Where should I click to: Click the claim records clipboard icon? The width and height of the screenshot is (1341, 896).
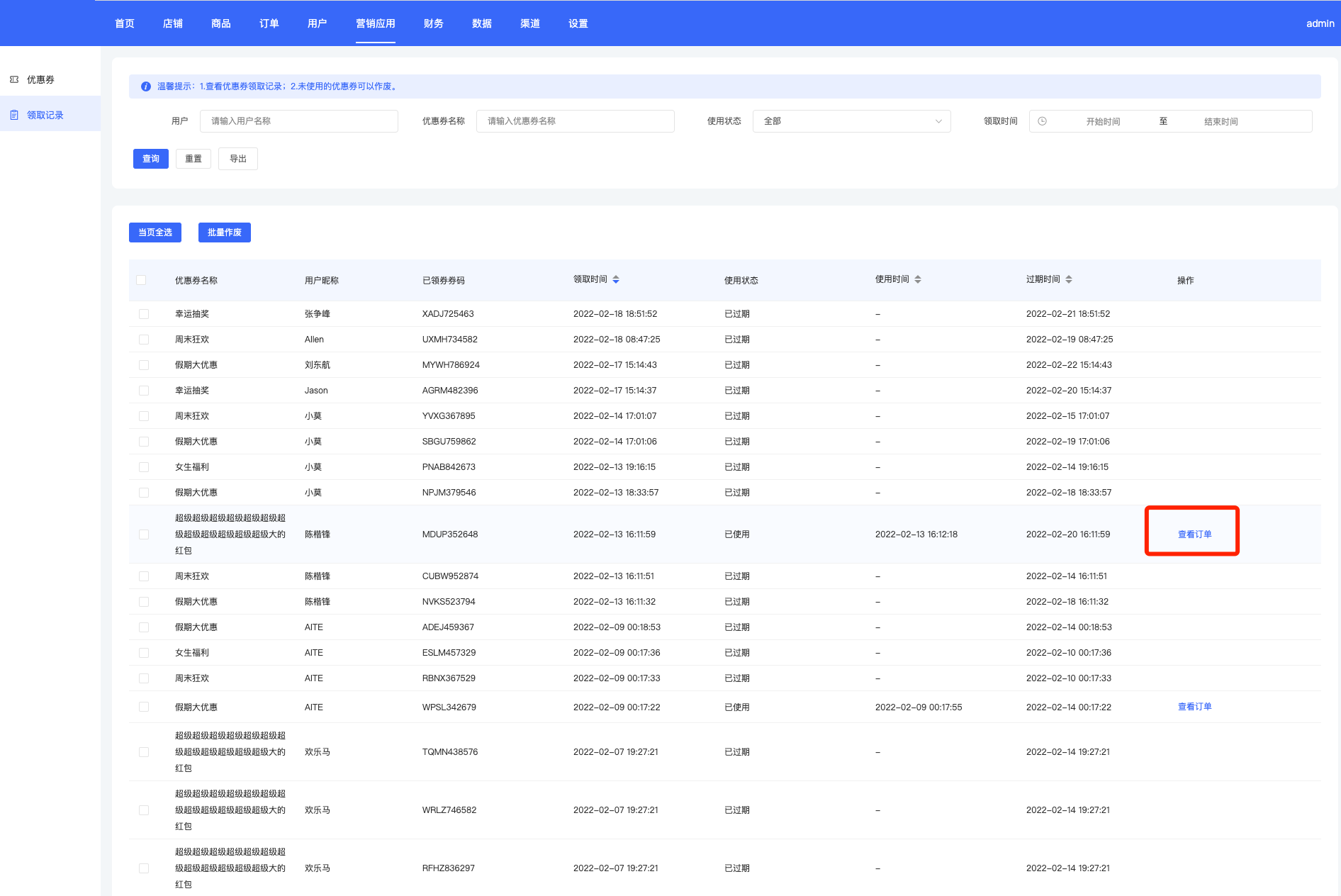pos(14,115)
